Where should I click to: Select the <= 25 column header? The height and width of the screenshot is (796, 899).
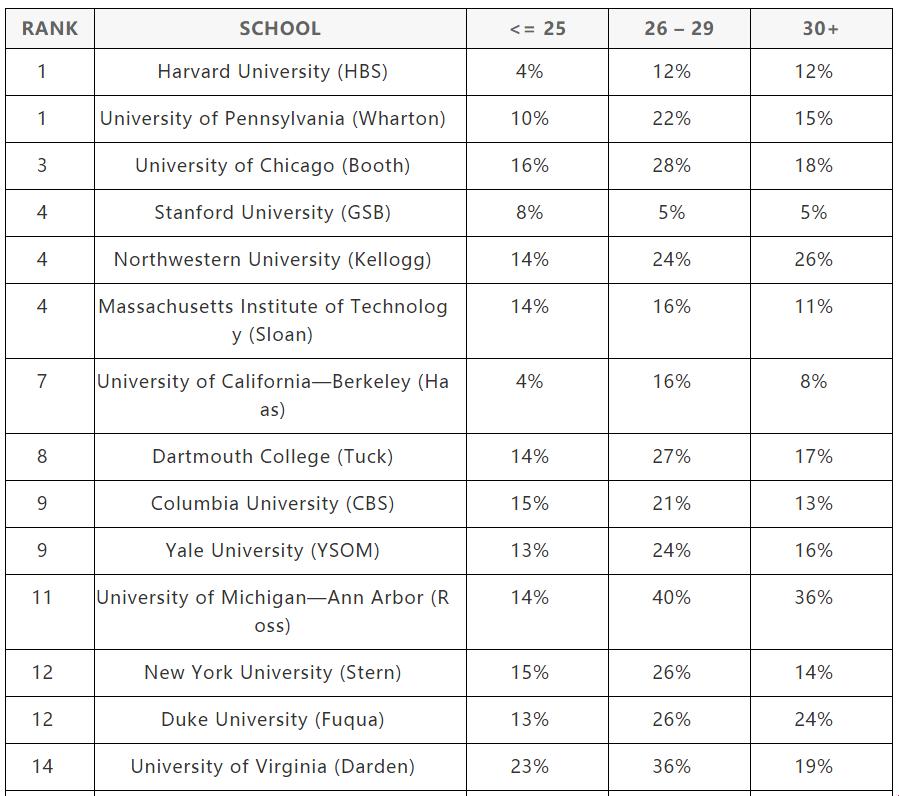click(x=537, y=29)
